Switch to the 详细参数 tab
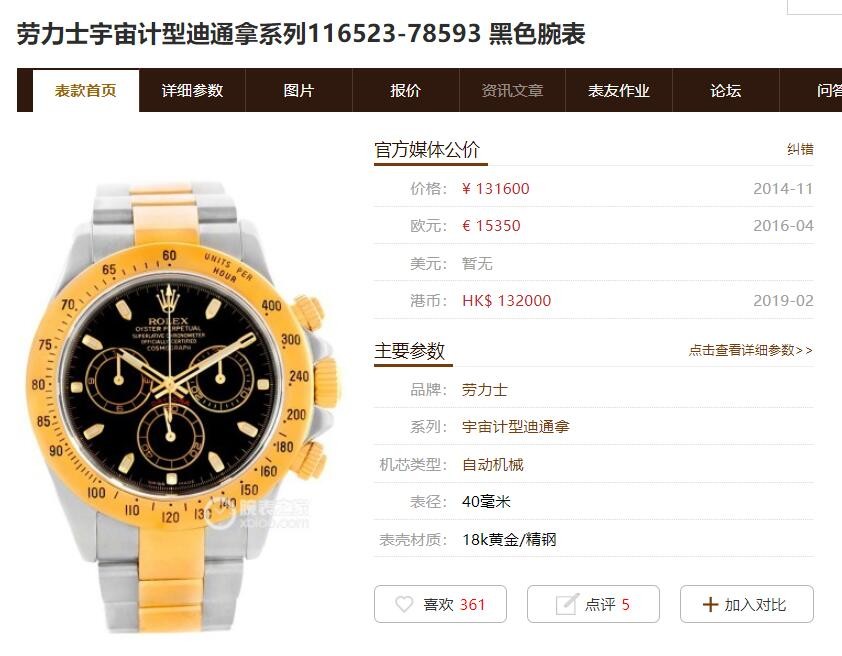 tap(192, 90)
